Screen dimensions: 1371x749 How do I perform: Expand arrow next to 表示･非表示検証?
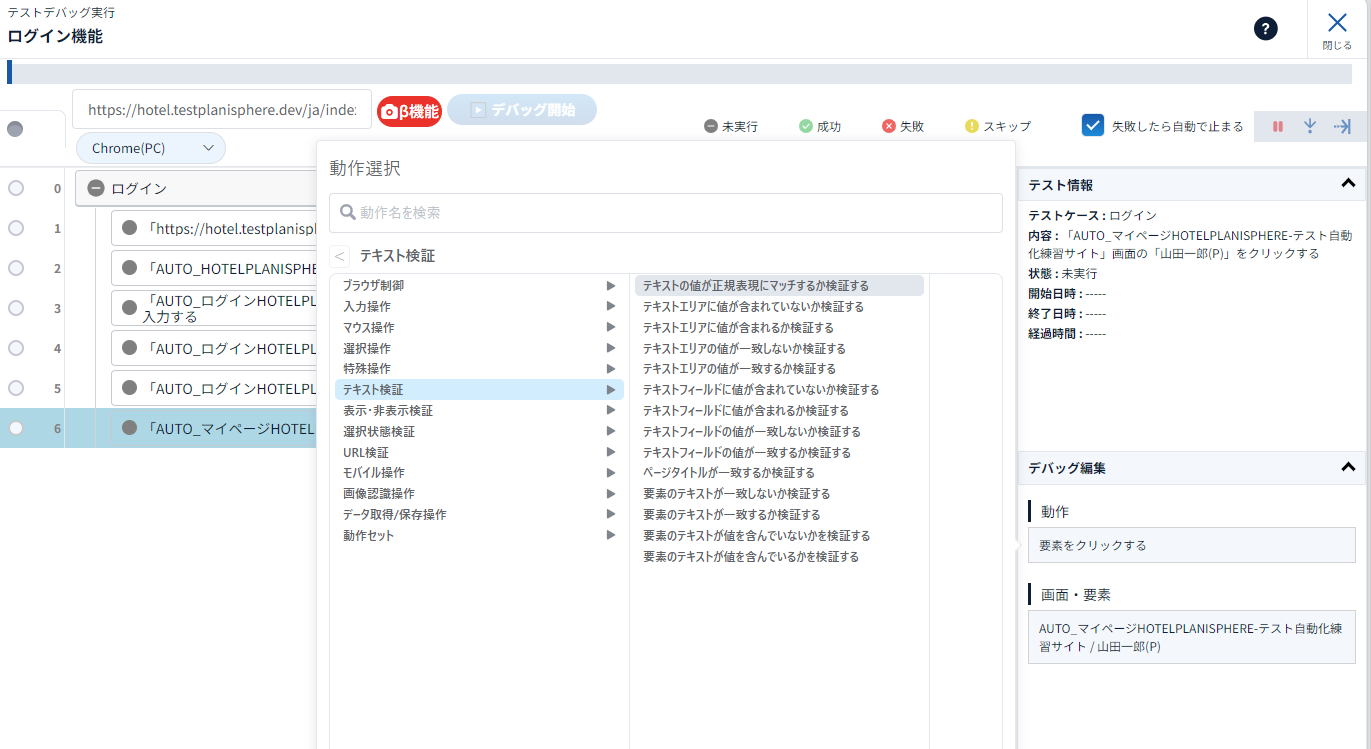click(x=610, y=411)
